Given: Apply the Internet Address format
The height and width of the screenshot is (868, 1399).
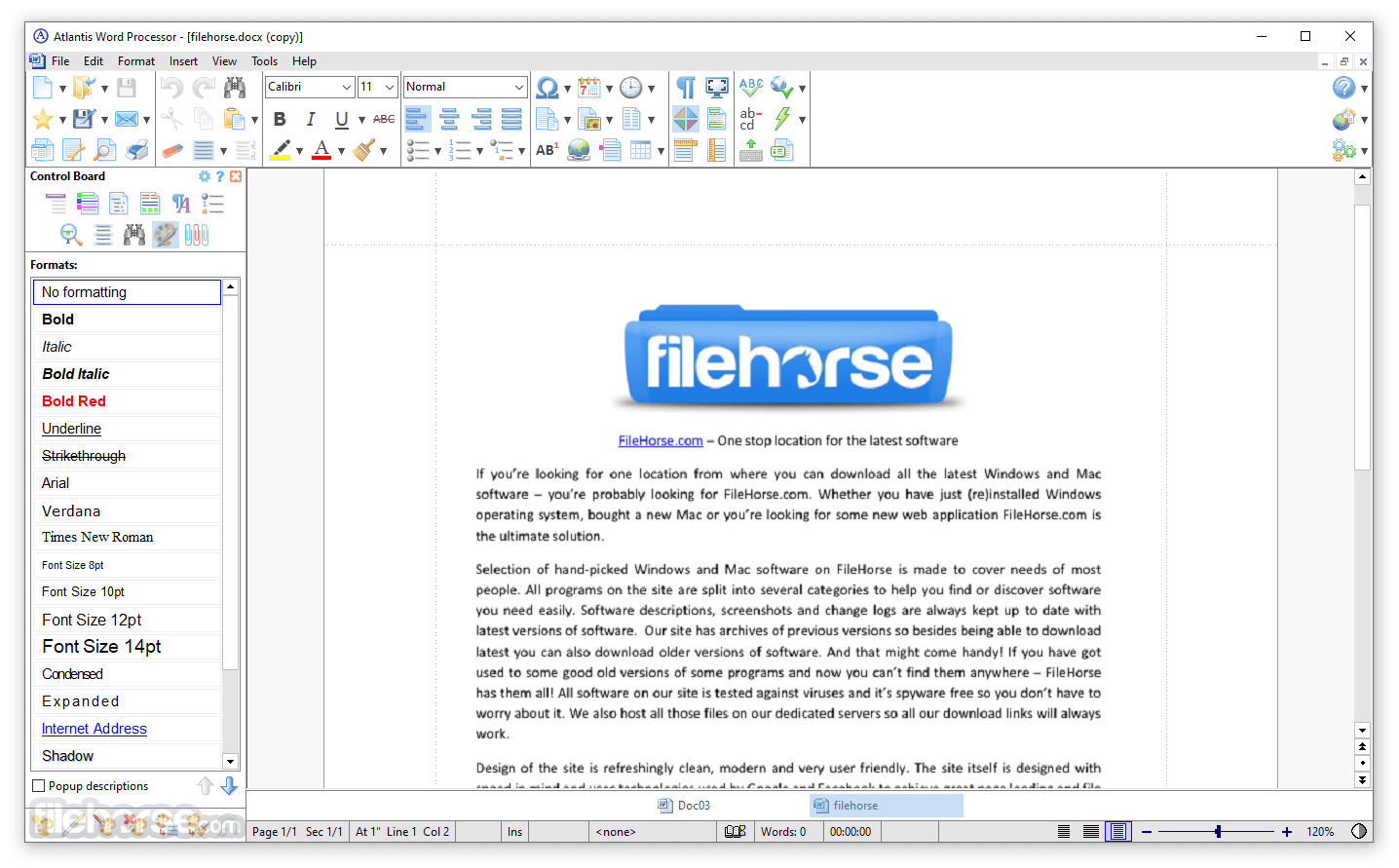Looking at the screenshot, I should click(127, 729).
